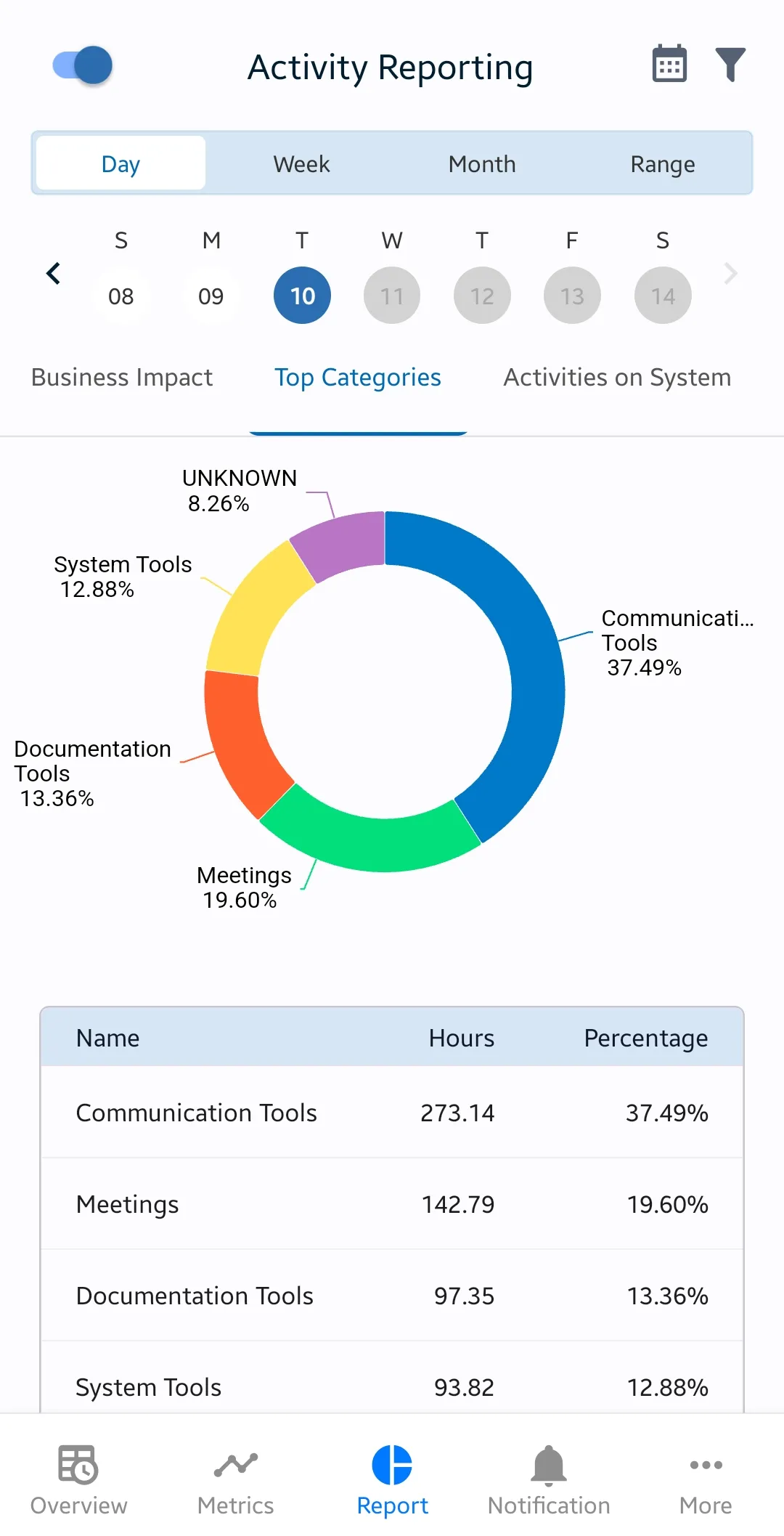Select the Documentation Tools table row name
Viewport: 784px width, 1536px height.
point(195,1296)
